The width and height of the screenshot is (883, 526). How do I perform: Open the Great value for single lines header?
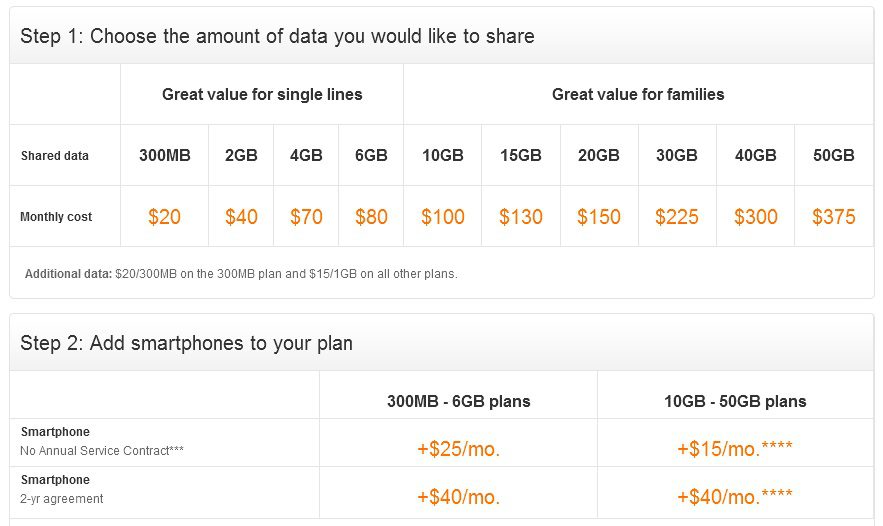coord(262,95)
